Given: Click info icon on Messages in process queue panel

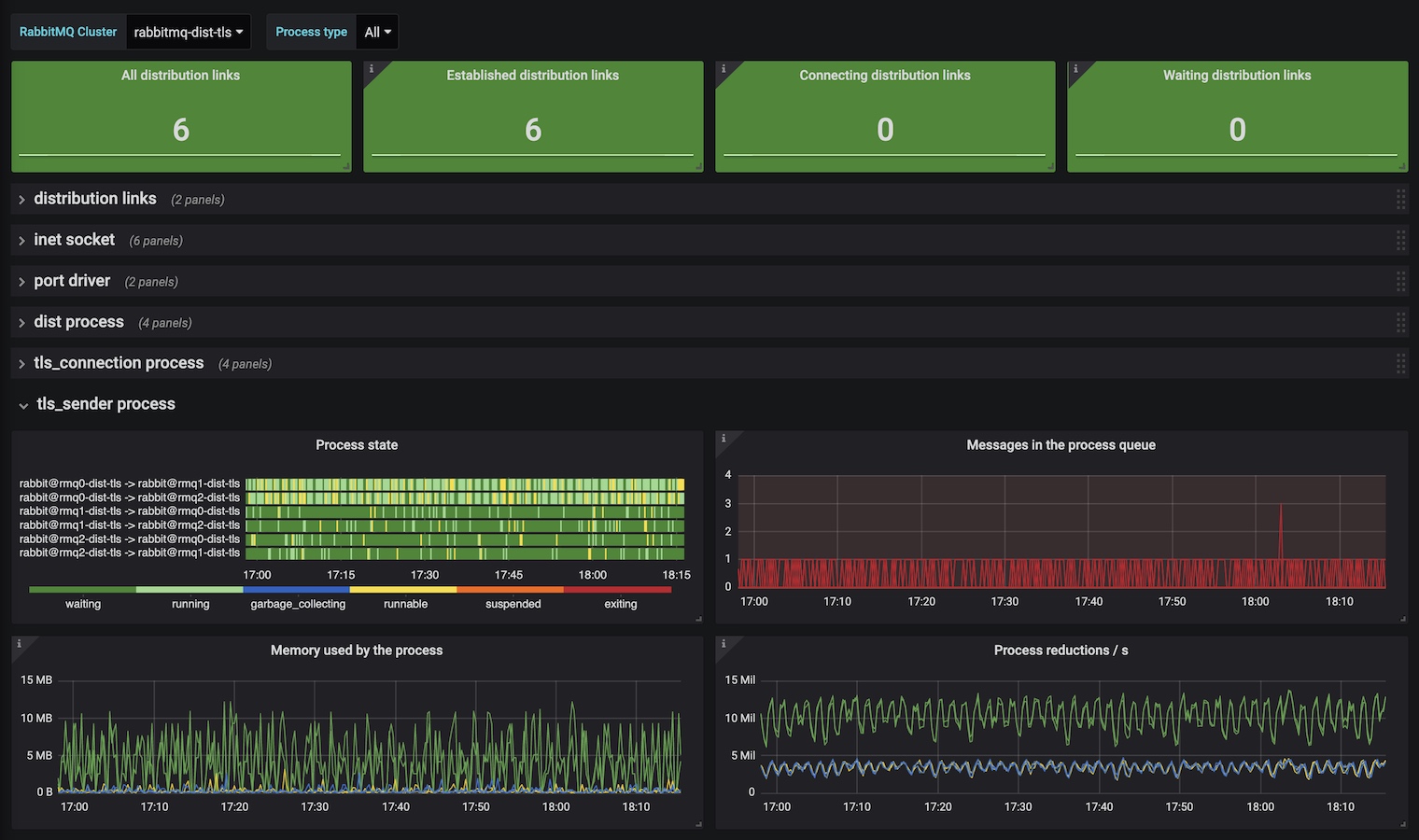Looking at the screenshot, I should coord(723,438).
